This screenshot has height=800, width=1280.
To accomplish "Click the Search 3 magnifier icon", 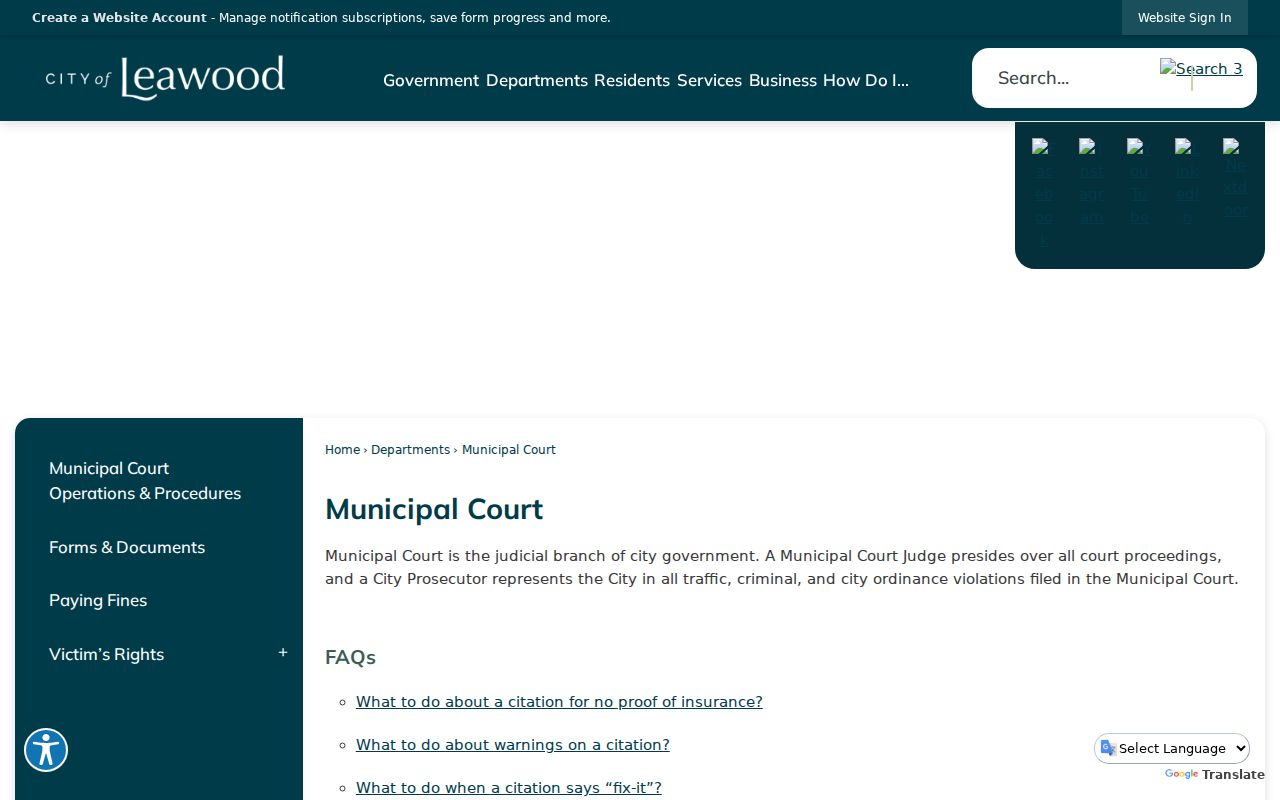I will pos(1201,69).
